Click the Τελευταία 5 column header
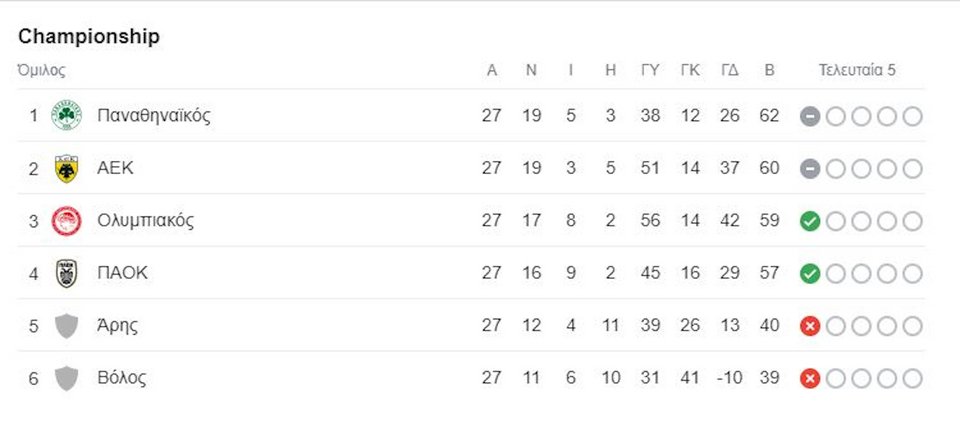Screen dimensions: 960x436 pyautogui.click(x=857, y=70)
